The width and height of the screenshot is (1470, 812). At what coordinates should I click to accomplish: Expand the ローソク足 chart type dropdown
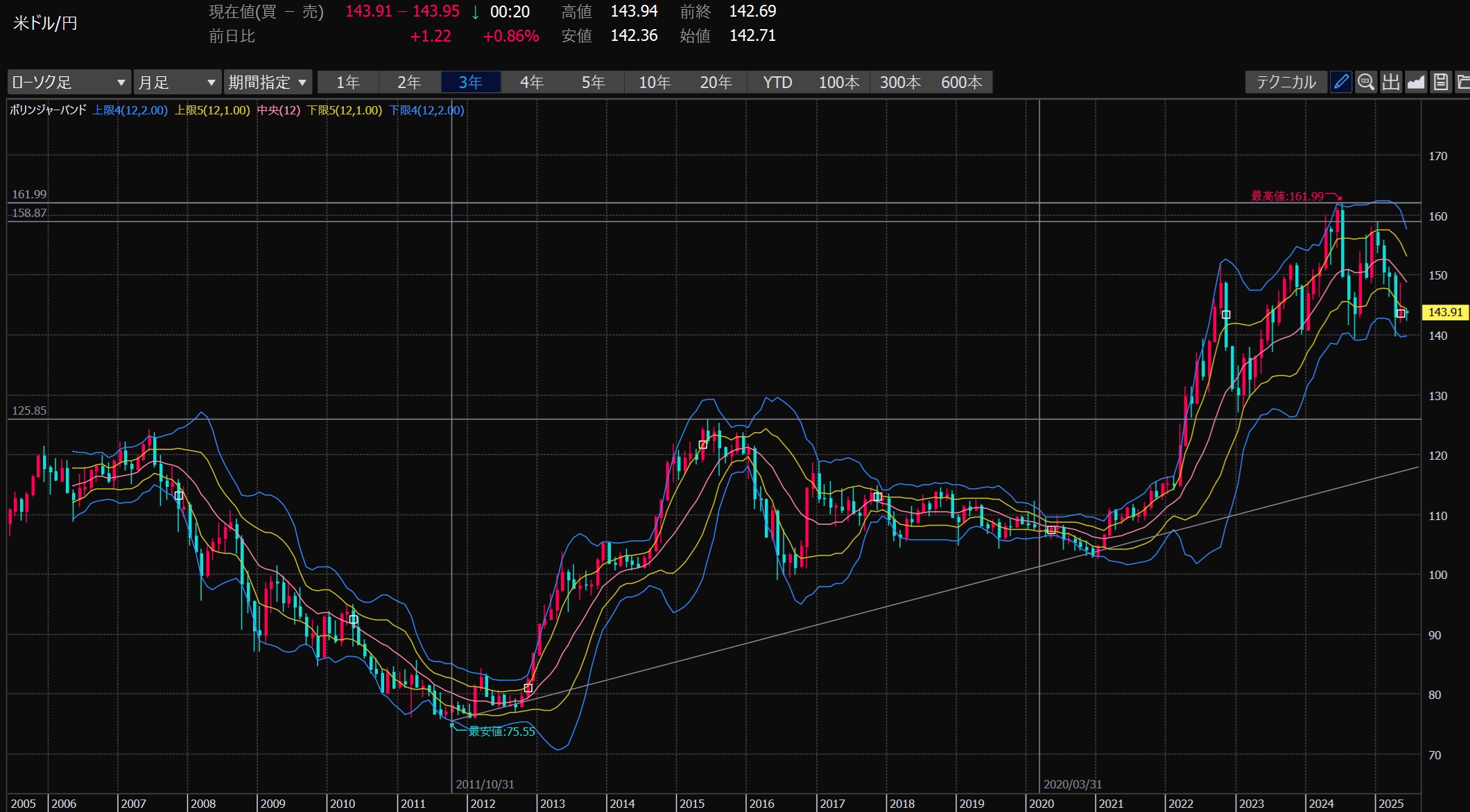(69, 82)
